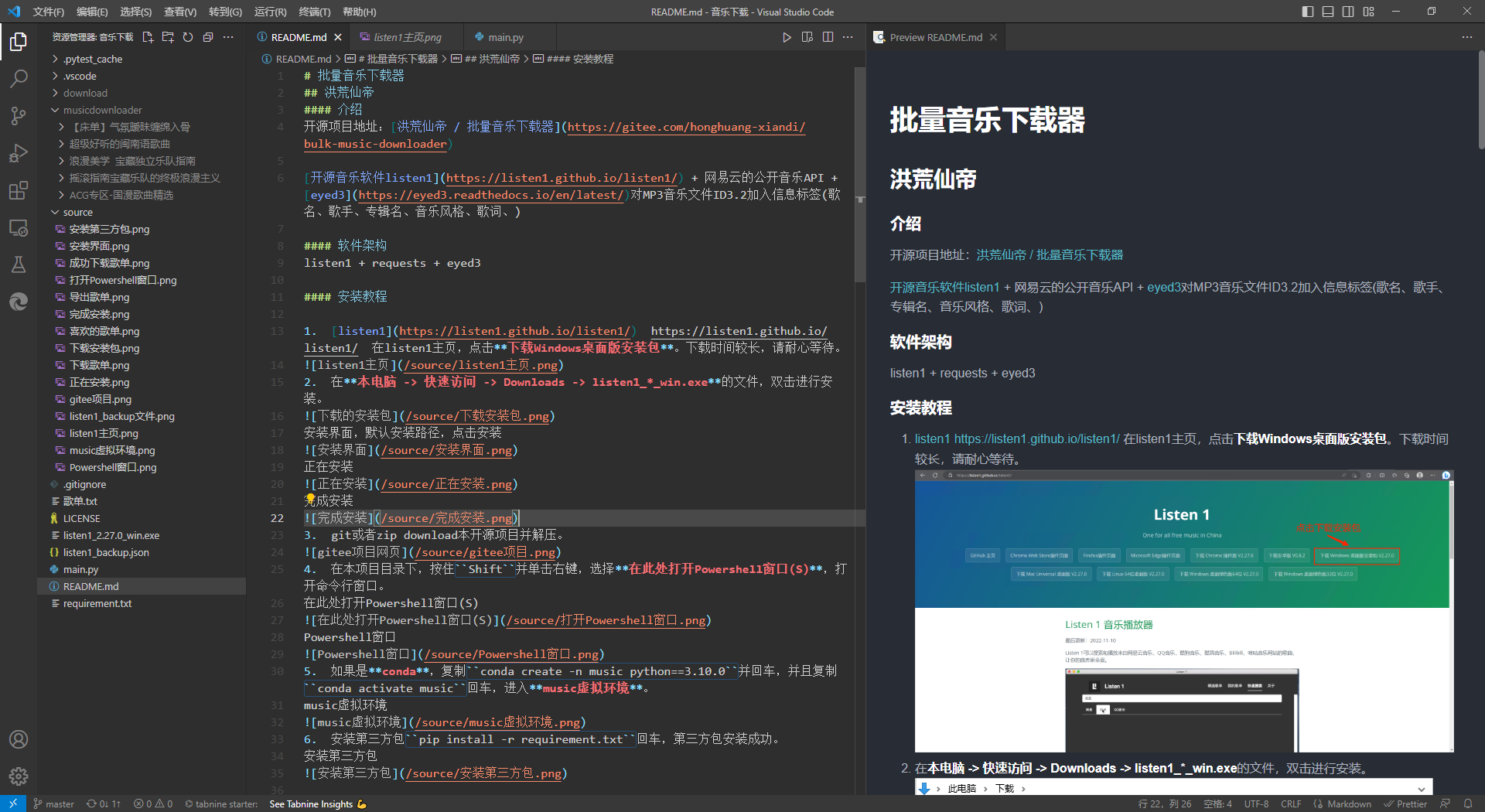The width and height of the screenshot is (1485, 812).
Task: Open the 编辑(E) menu
Action: coord(92,12)
